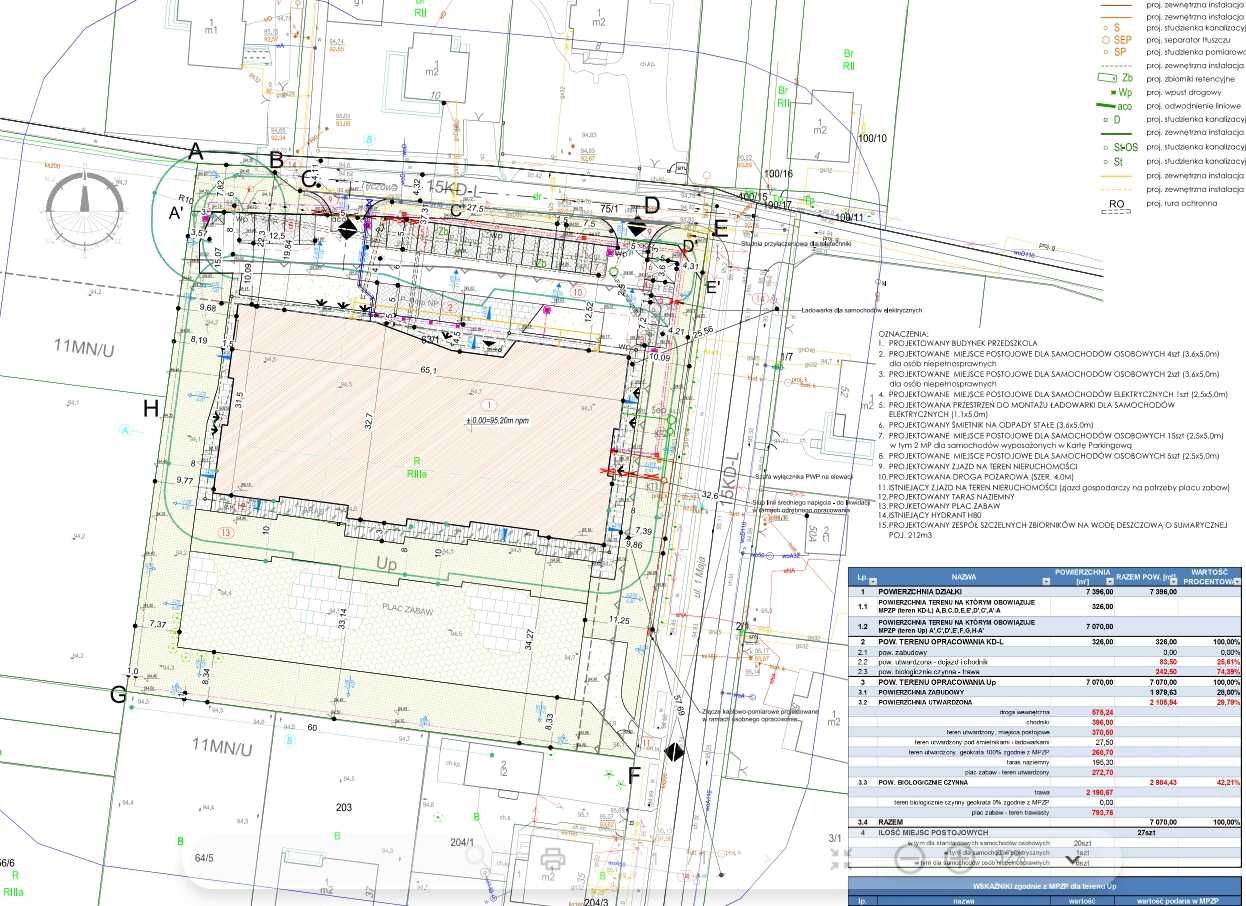Click "proj. rura ochronna" legend description
1246x906 pixels.
click(x=1181, y=203)
